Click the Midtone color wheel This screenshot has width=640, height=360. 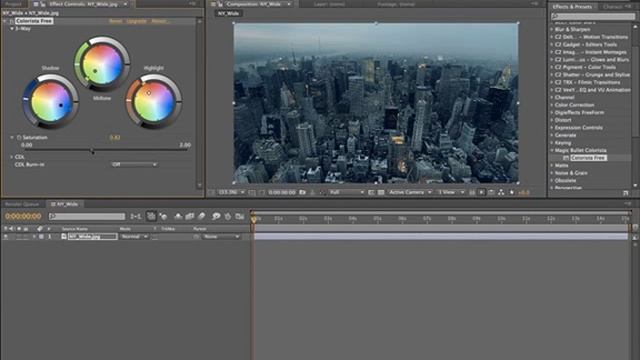point(102,64)
